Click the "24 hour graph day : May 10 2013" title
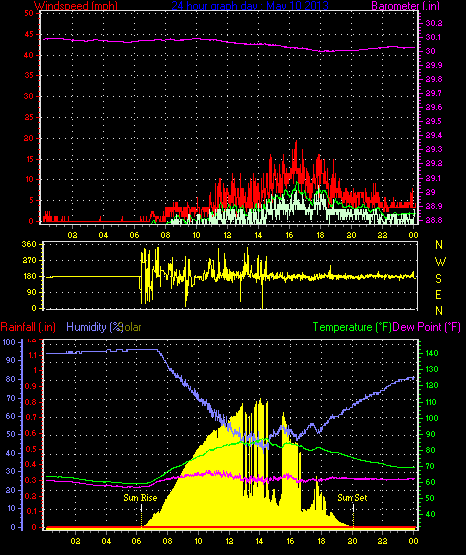 (x=250, y=6)
